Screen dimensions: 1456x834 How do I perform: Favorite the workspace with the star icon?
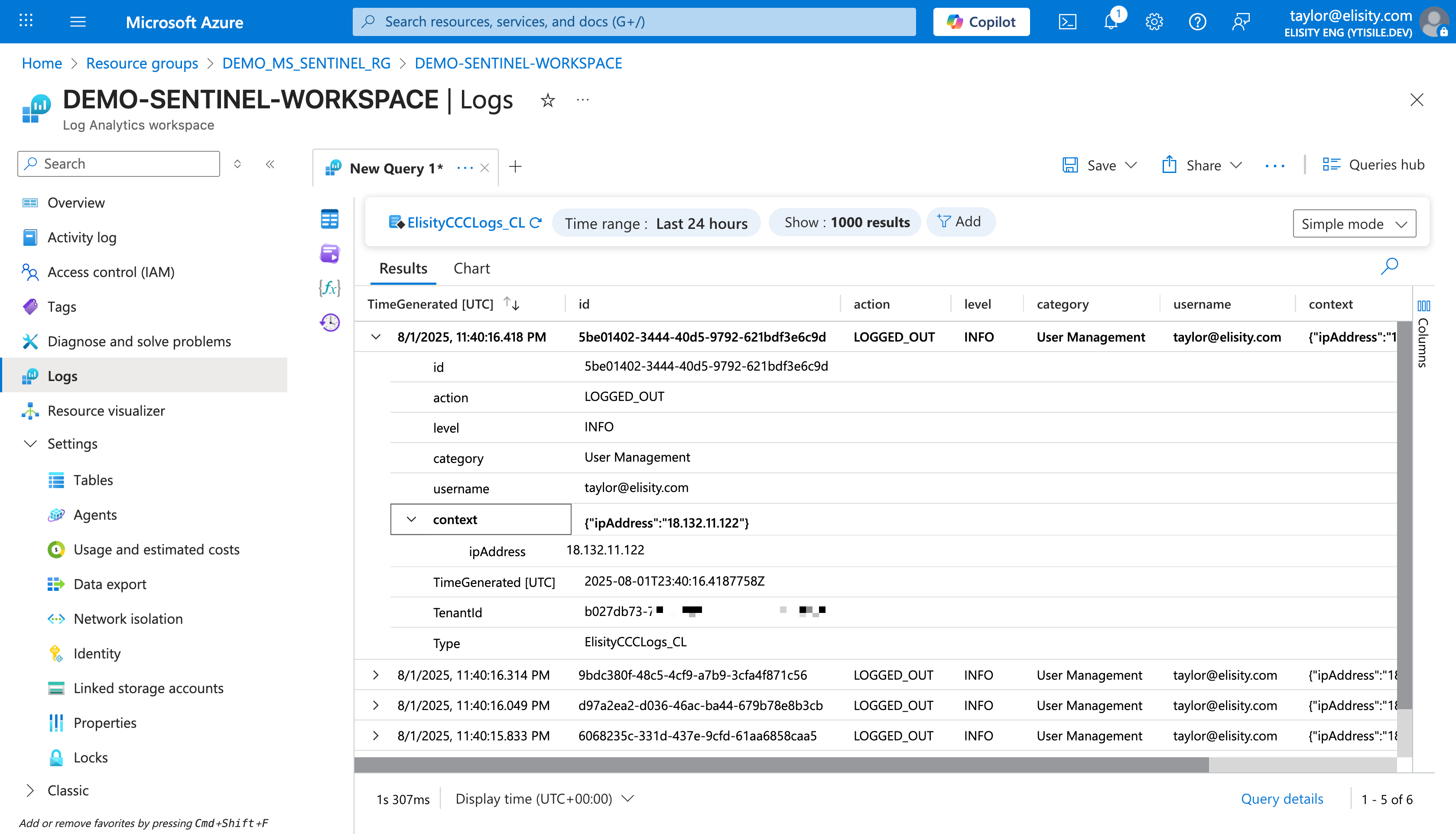pyautogui.click(x=548, y=100)
